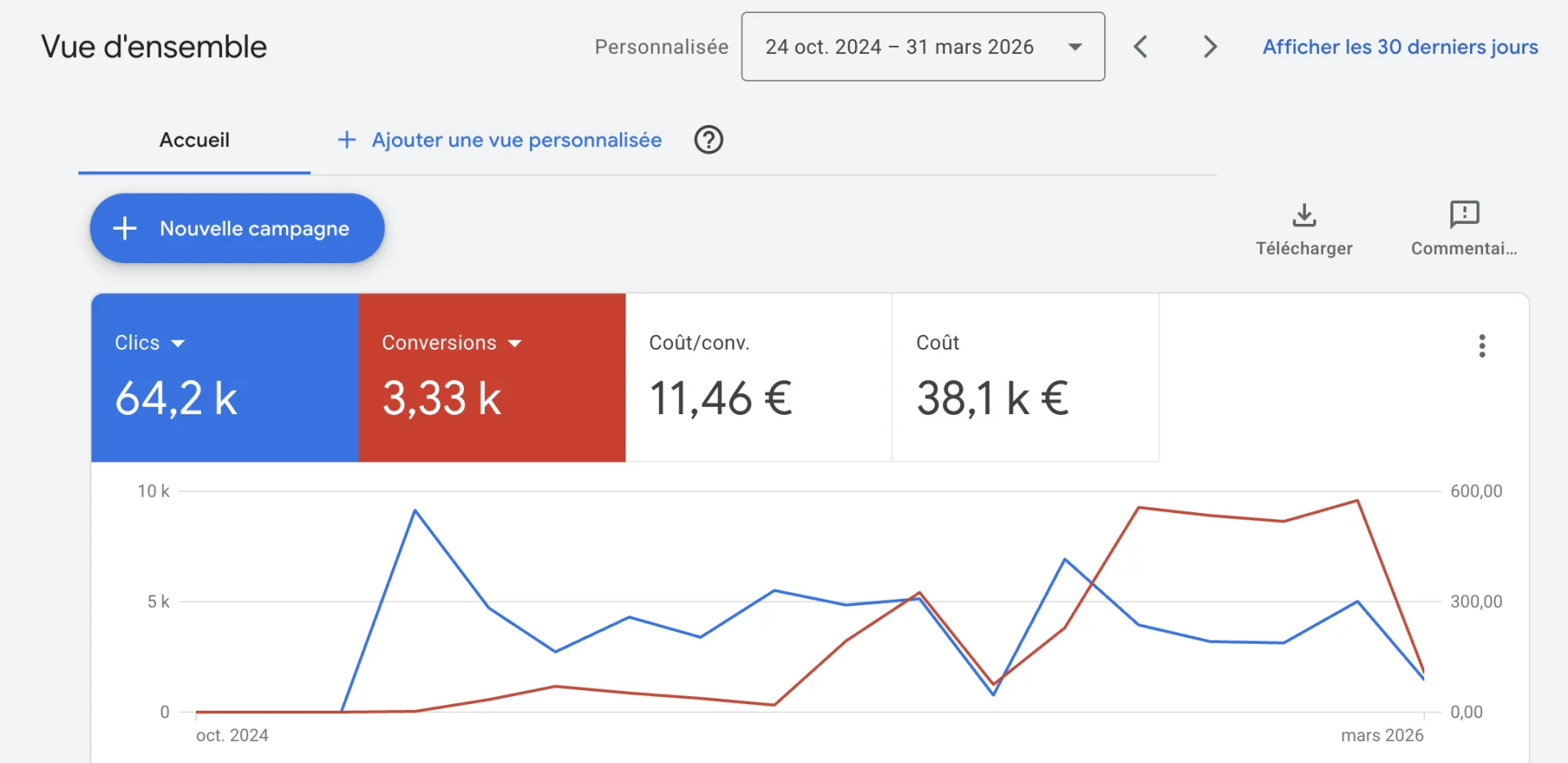Click the 600,00 right axis label
Image resolution: width=1568 pixels, height=763 pixels.
(1476, 491)
